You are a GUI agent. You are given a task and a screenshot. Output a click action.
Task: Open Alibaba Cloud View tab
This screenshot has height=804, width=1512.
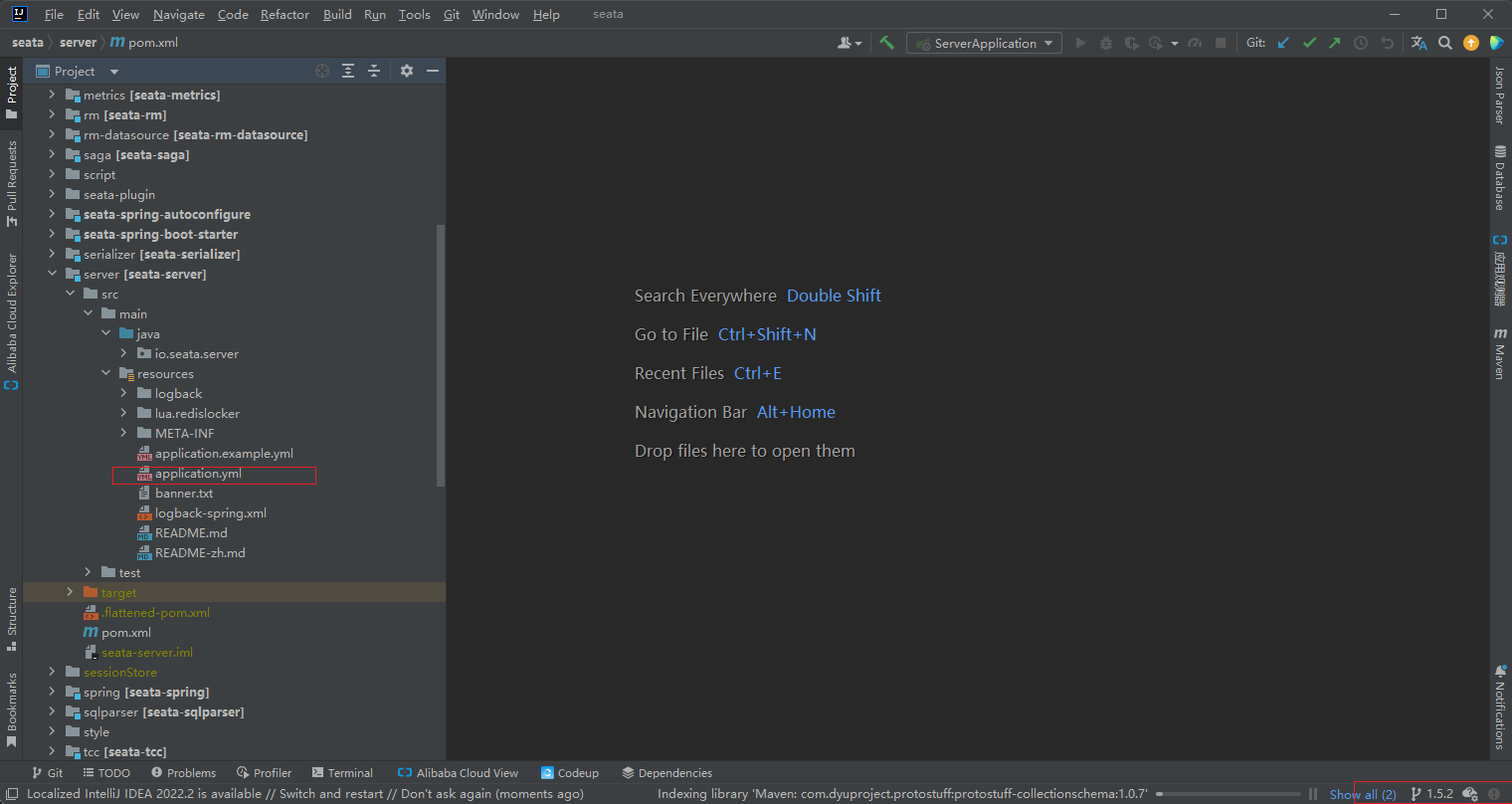point(458,773)
